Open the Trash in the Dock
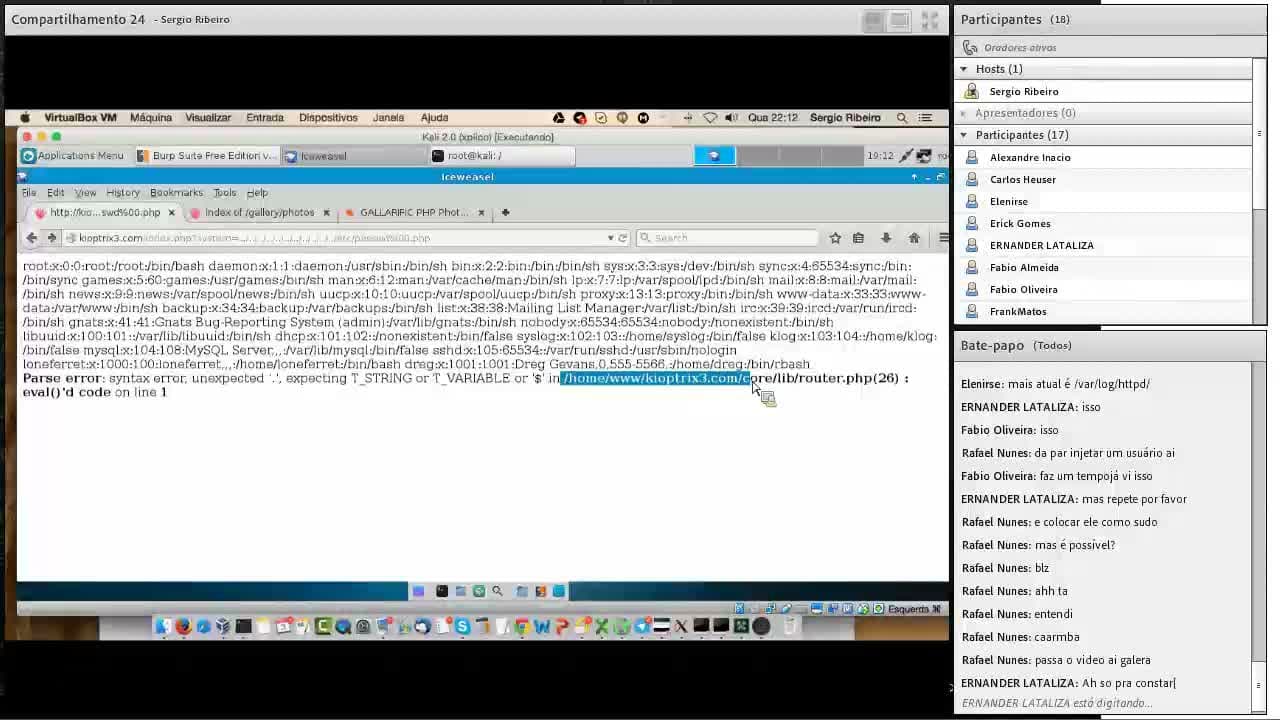The height and width of the screenshot is (720, 1280). [789, 627]
